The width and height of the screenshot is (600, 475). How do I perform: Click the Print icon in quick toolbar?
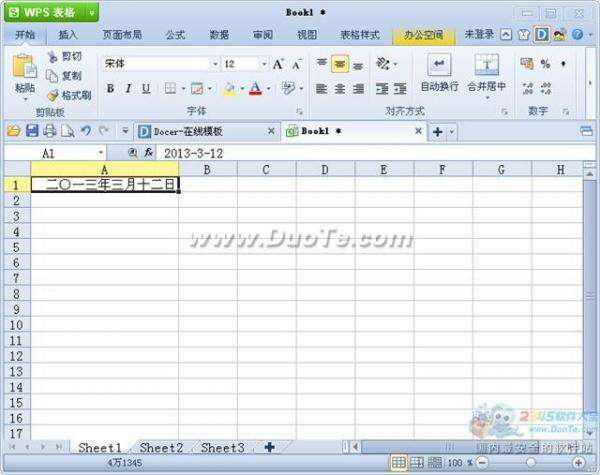(50, 131)
